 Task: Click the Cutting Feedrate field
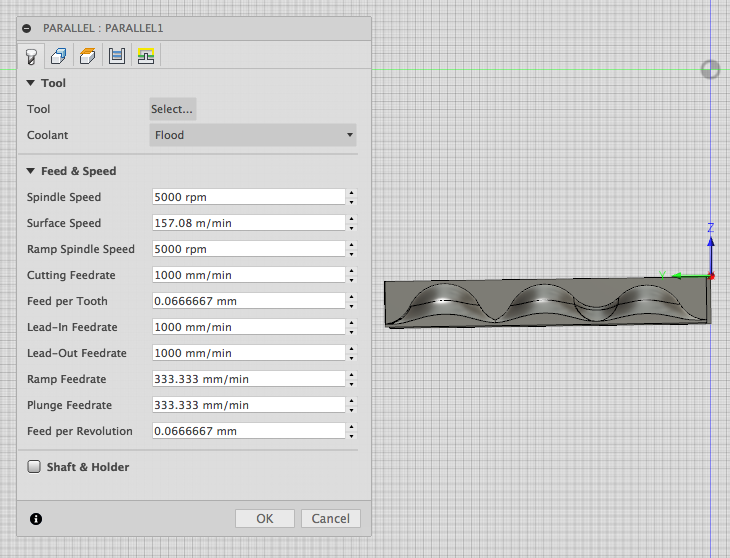249,275
